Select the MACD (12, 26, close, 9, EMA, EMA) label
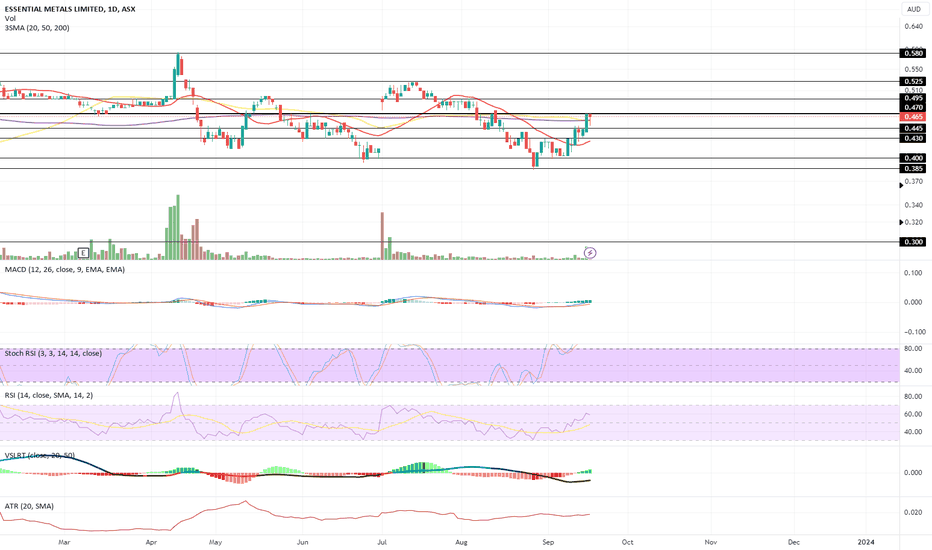The image size is (932, 550). click(65, 269)
